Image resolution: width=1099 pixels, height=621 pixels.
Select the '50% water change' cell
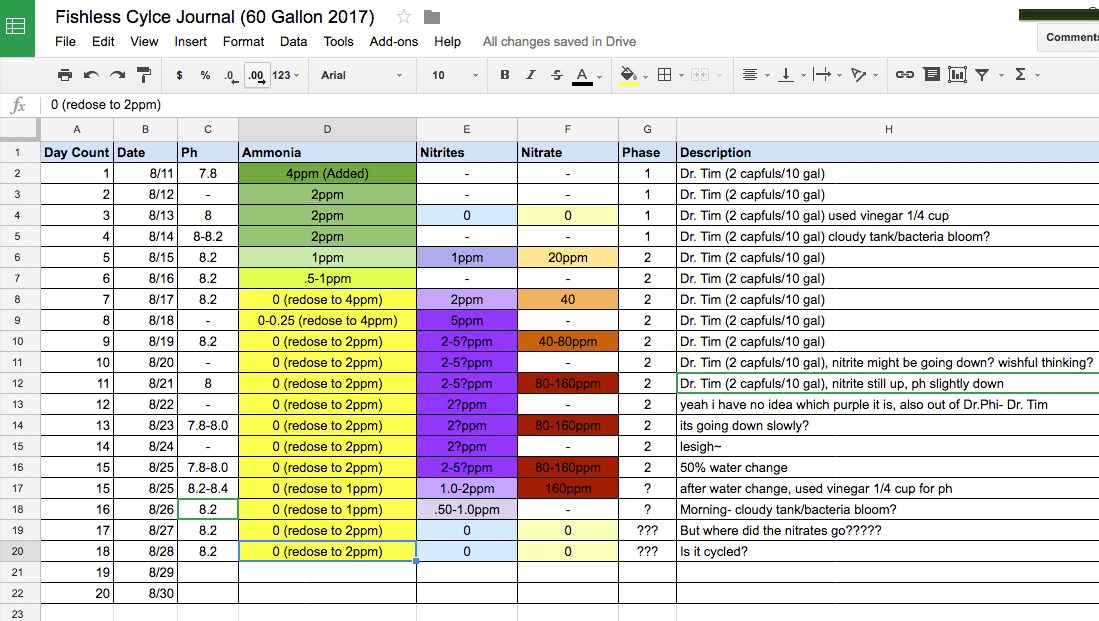[886, 468]
